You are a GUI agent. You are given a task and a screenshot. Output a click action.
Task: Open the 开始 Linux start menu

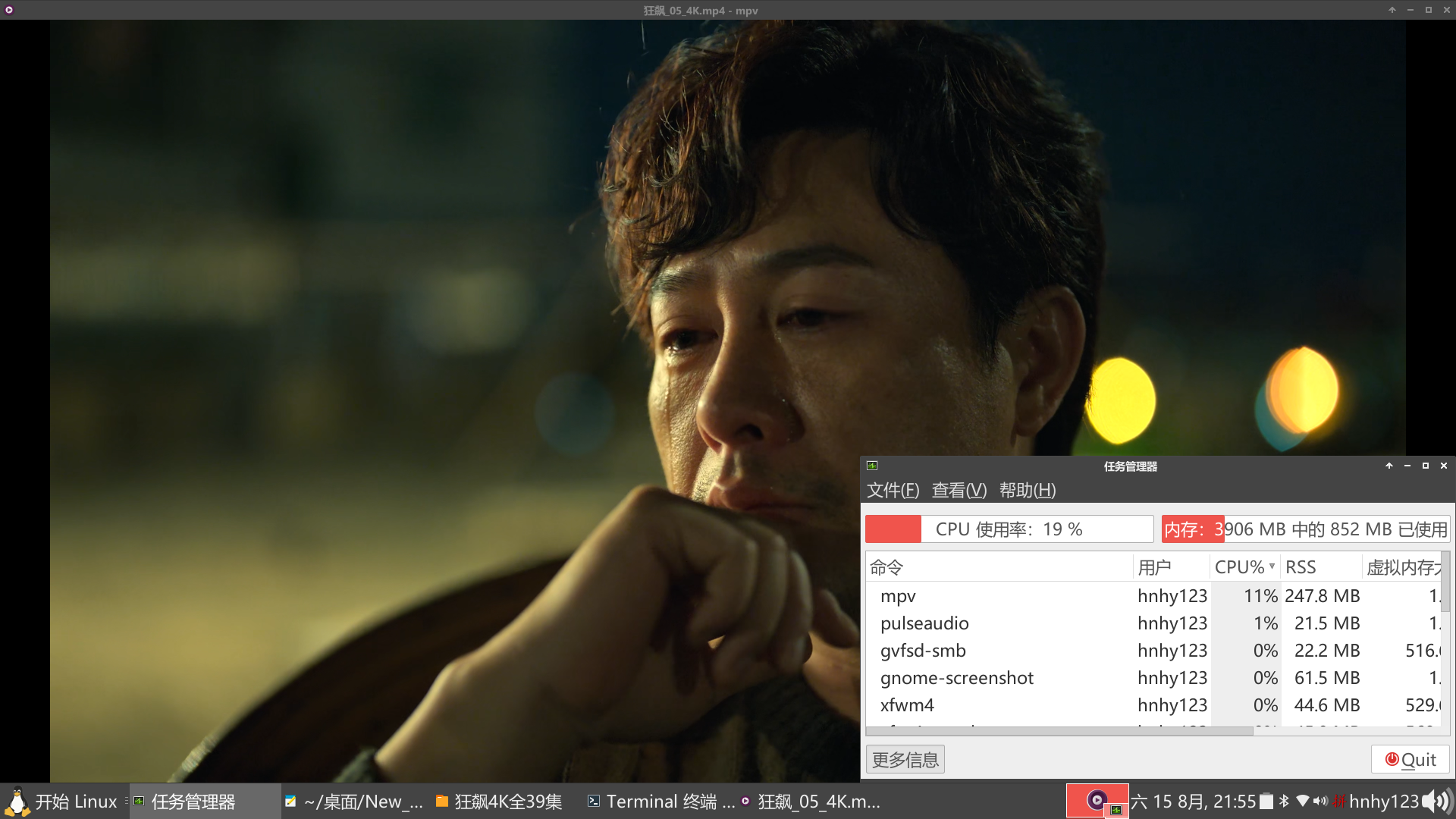click(61, 802)
